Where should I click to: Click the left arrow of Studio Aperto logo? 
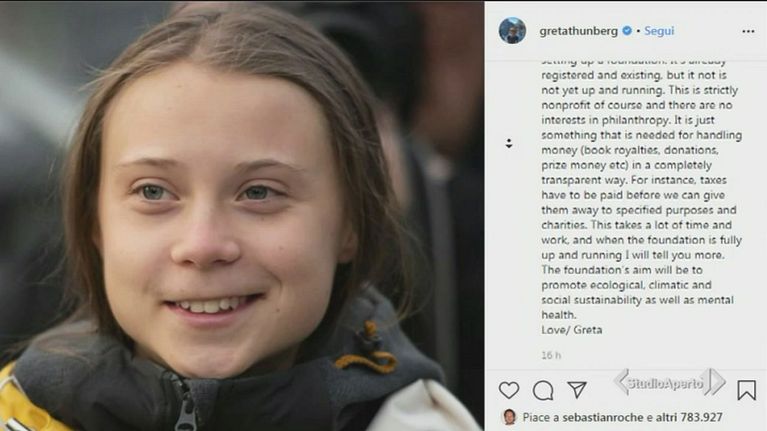pyautogui.click(x=621, y=382)
